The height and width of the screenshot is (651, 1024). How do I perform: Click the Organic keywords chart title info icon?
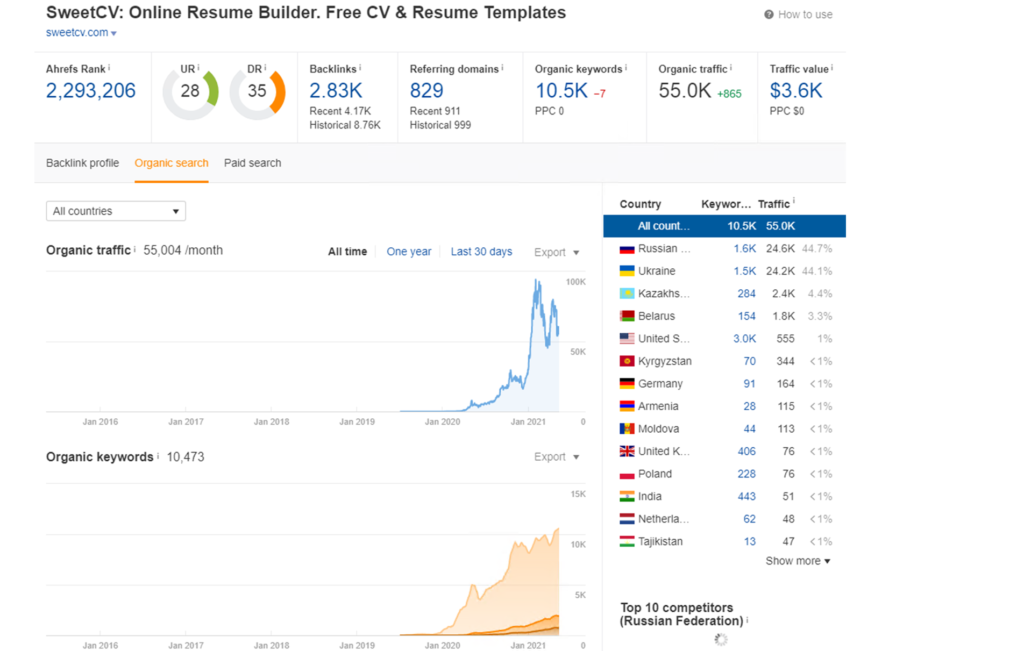pyautogui.click(x=158, y=456)
